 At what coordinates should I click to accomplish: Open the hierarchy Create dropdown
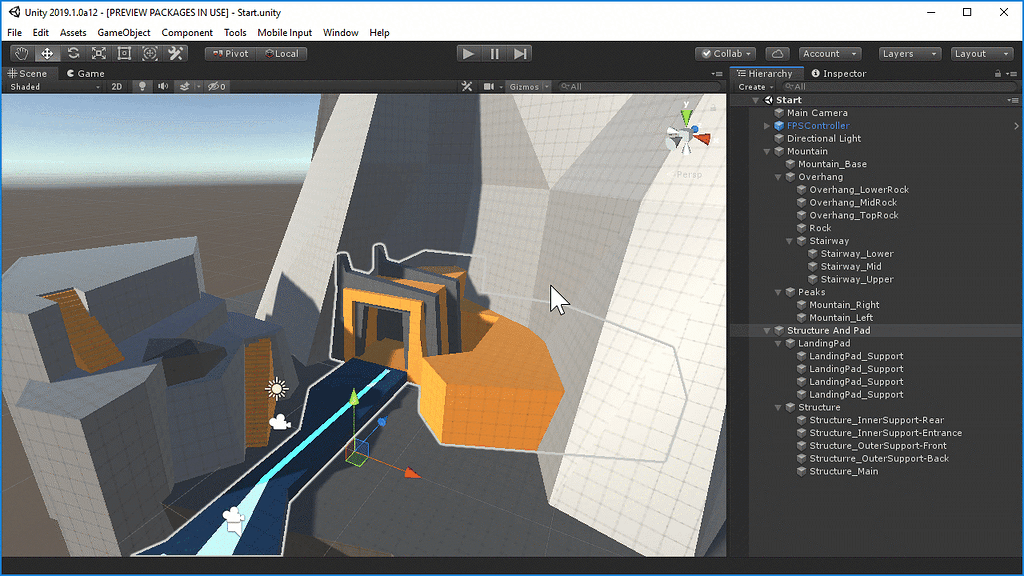pyautogui.click(x=756, y=87)
